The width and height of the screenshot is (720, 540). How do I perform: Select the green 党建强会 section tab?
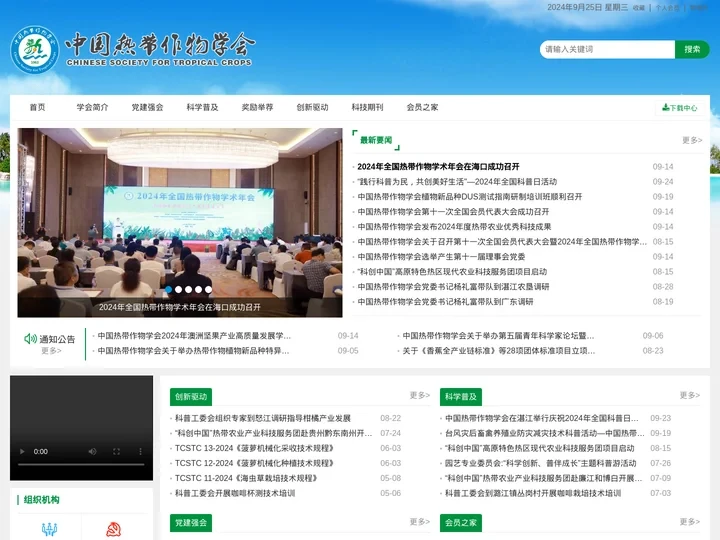191,523
